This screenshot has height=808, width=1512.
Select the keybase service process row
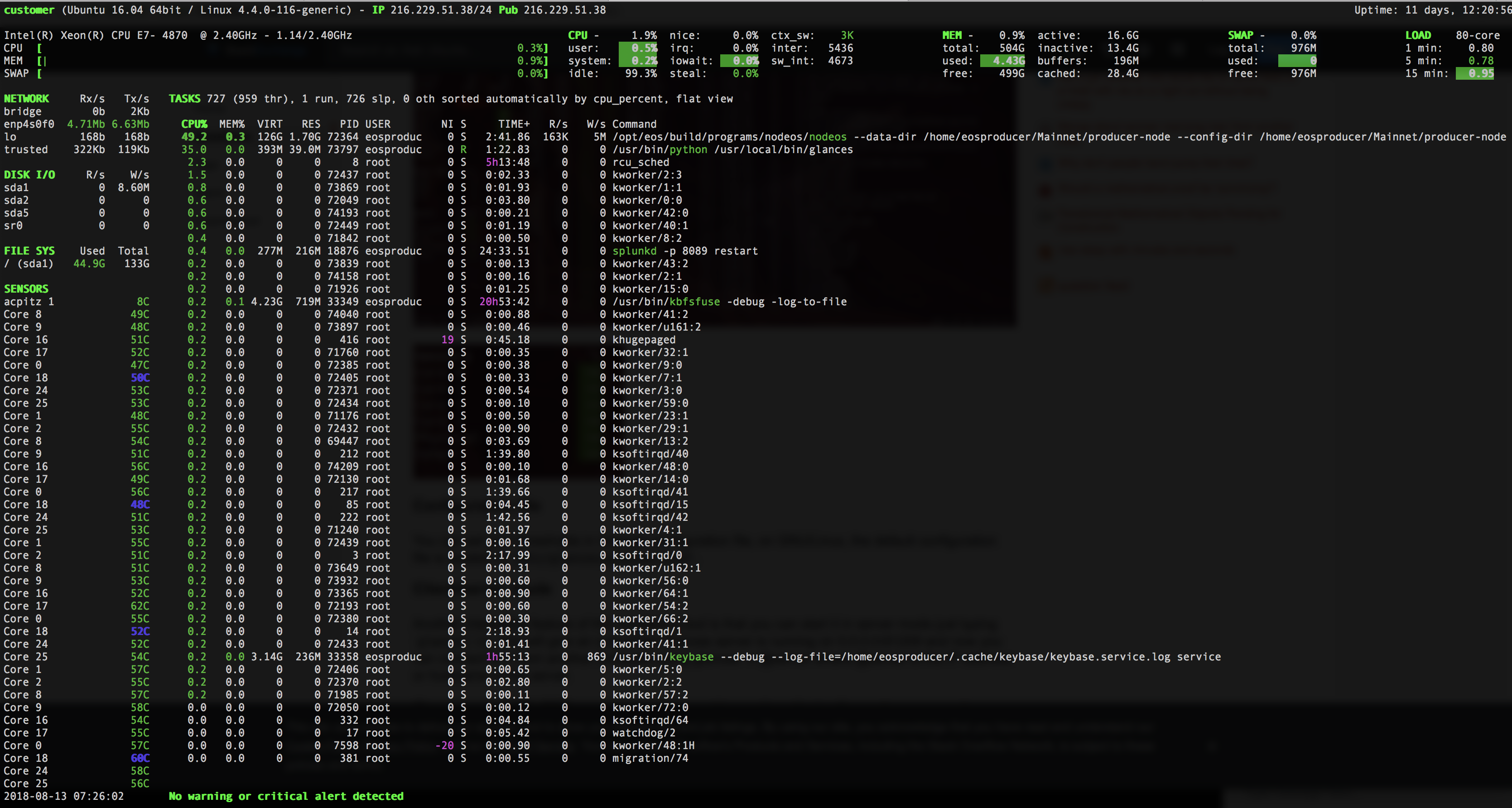(704, 657)
